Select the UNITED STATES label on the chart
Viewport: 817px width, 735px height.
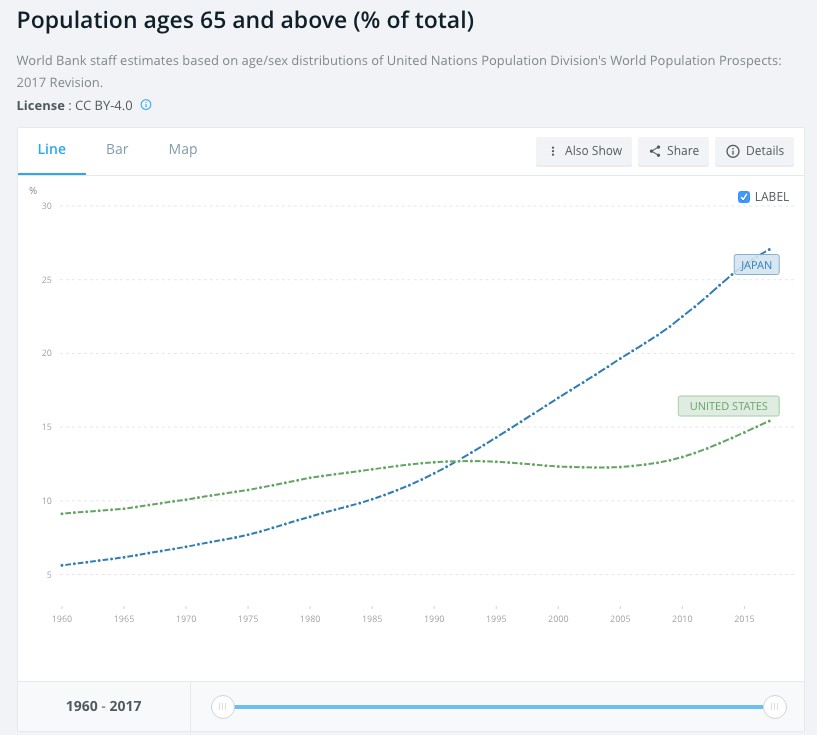pos(728,405)
